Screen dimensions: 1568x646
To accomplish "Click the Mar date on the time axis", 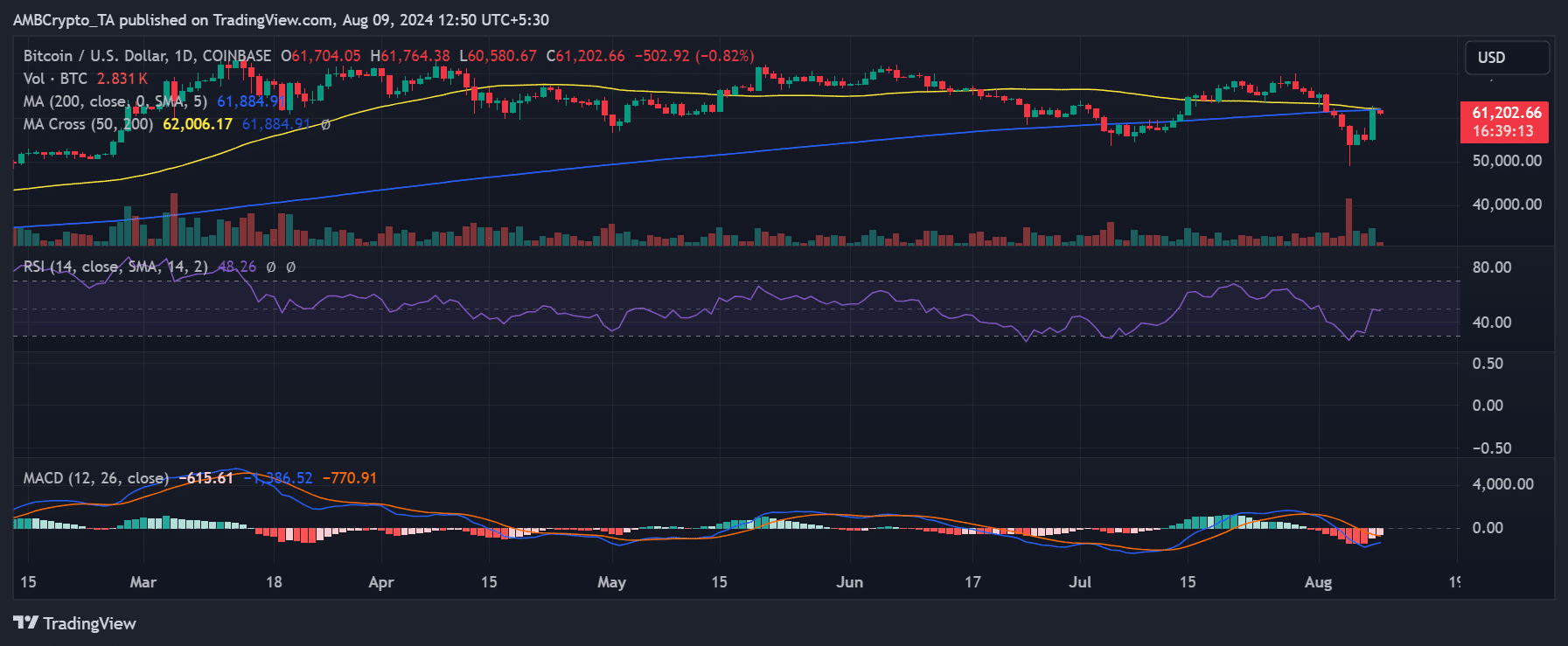I will click(x=143, y=582).
